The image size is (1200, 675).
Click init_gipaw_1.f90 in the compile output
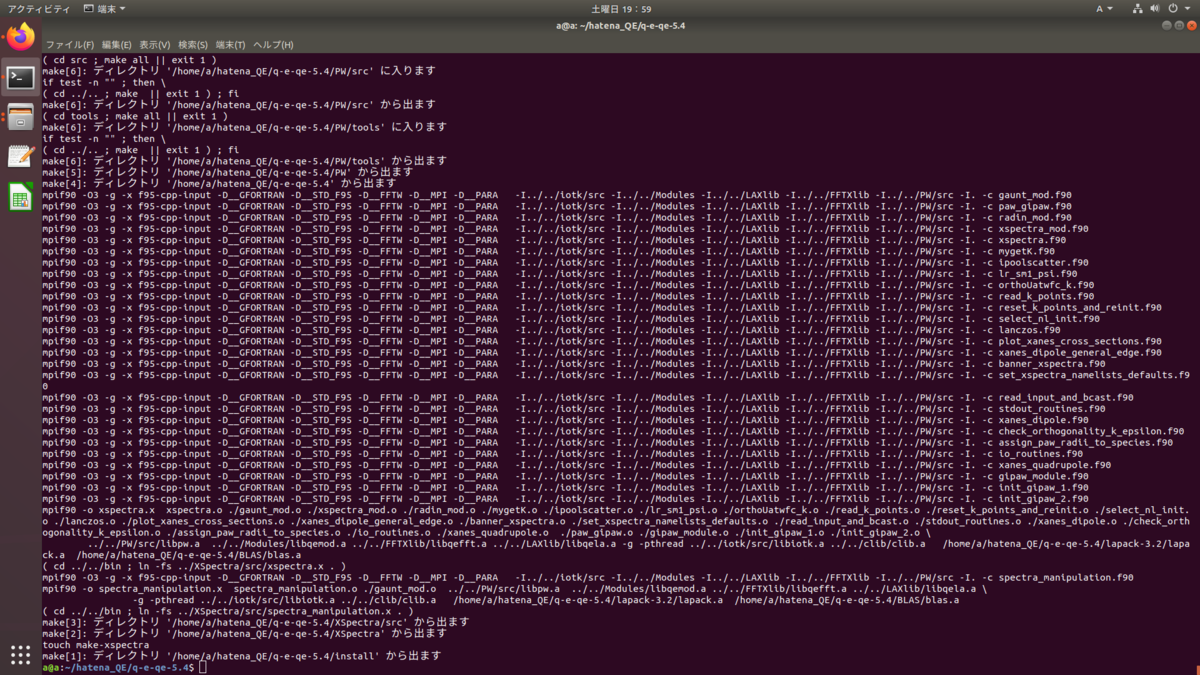click(1043, 487)
